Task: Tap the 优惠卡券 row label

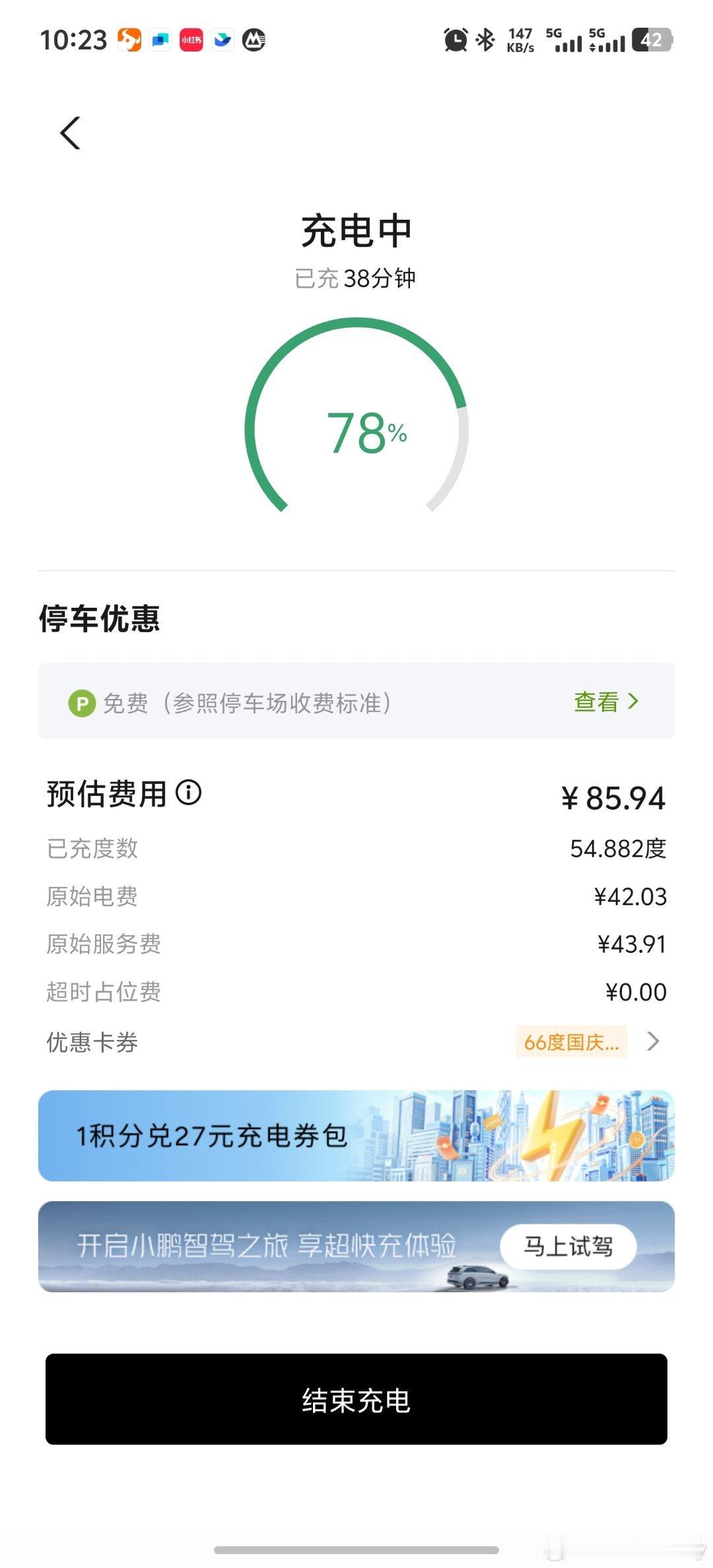Action: (x=92, y=1042)
